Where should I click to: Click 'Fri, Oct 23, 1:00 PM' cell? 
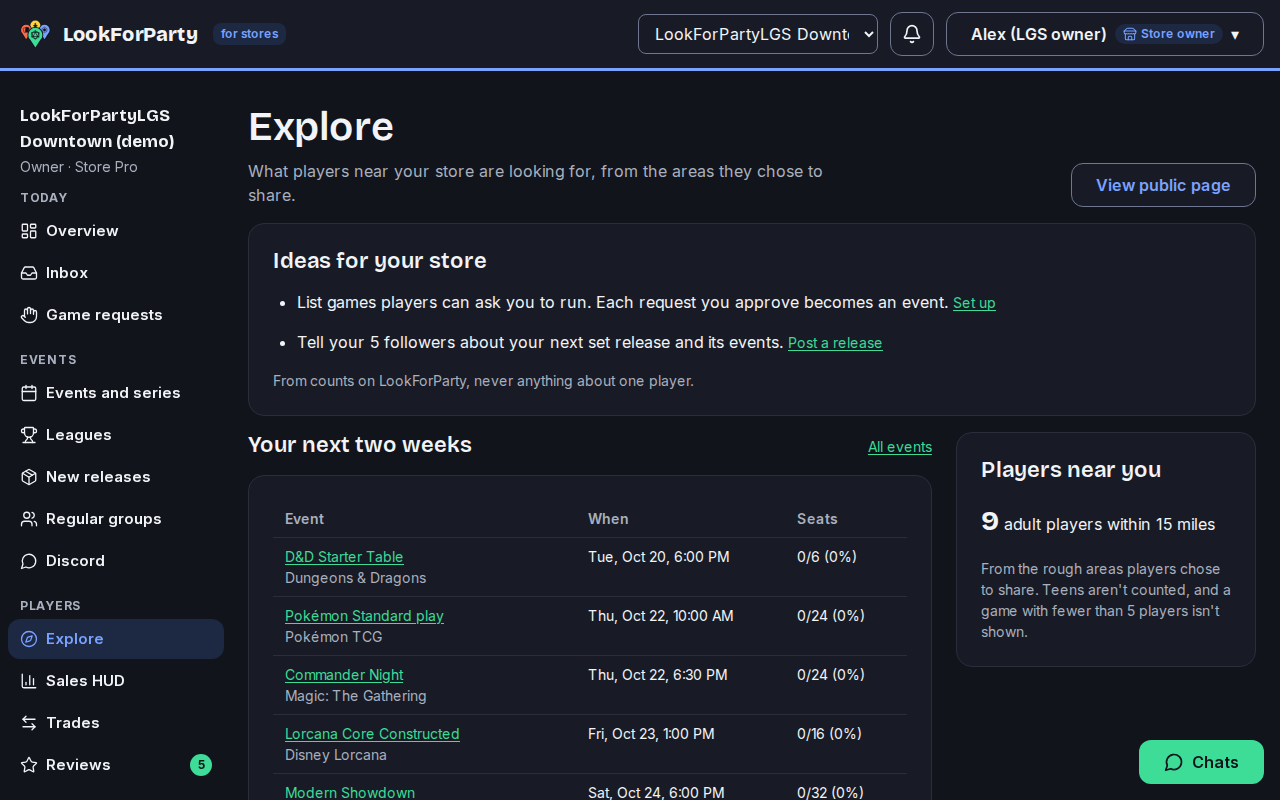click(651, 734)
